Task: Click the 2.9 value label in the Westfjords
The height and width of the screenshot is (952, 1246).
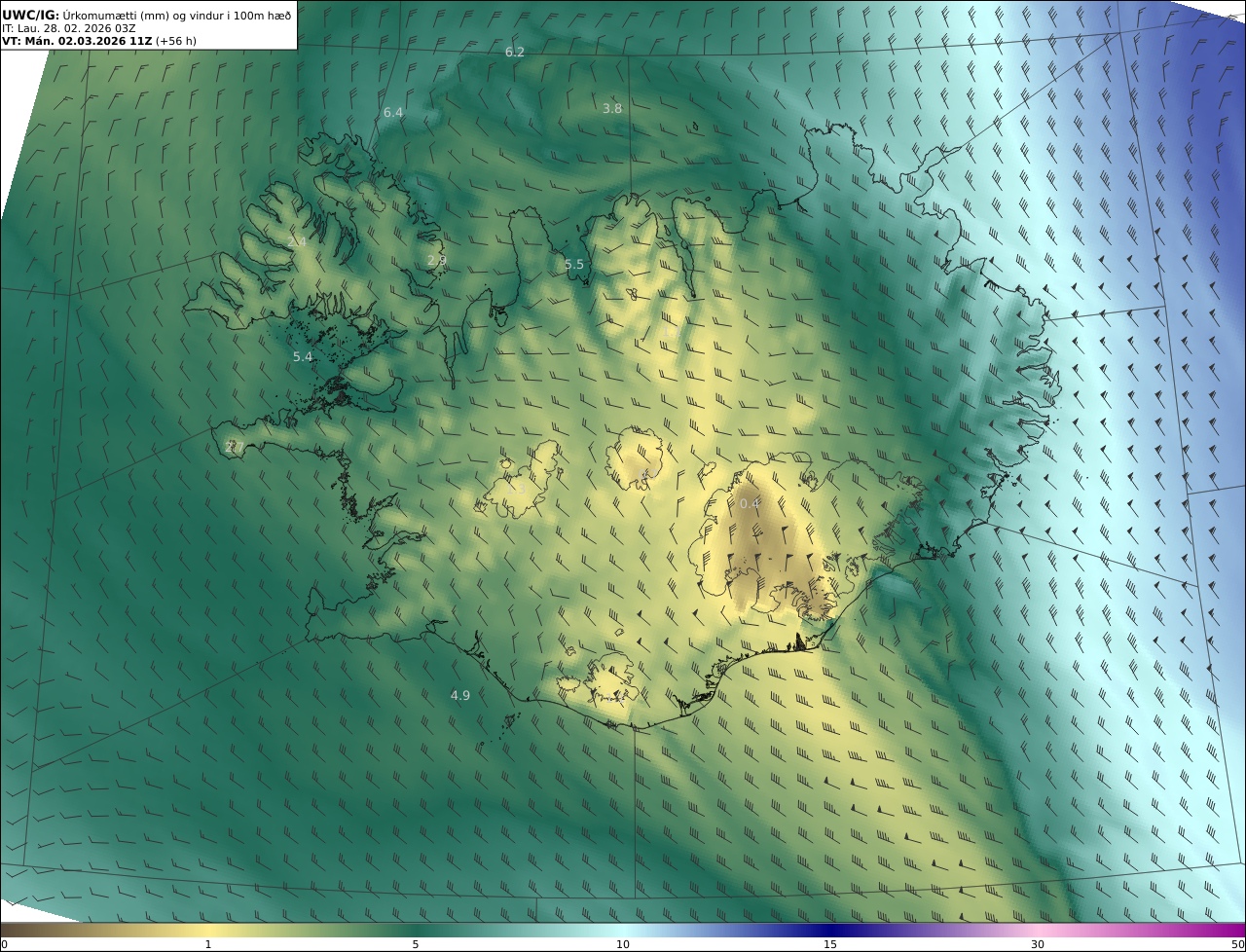Action: [x=437, y=260]
